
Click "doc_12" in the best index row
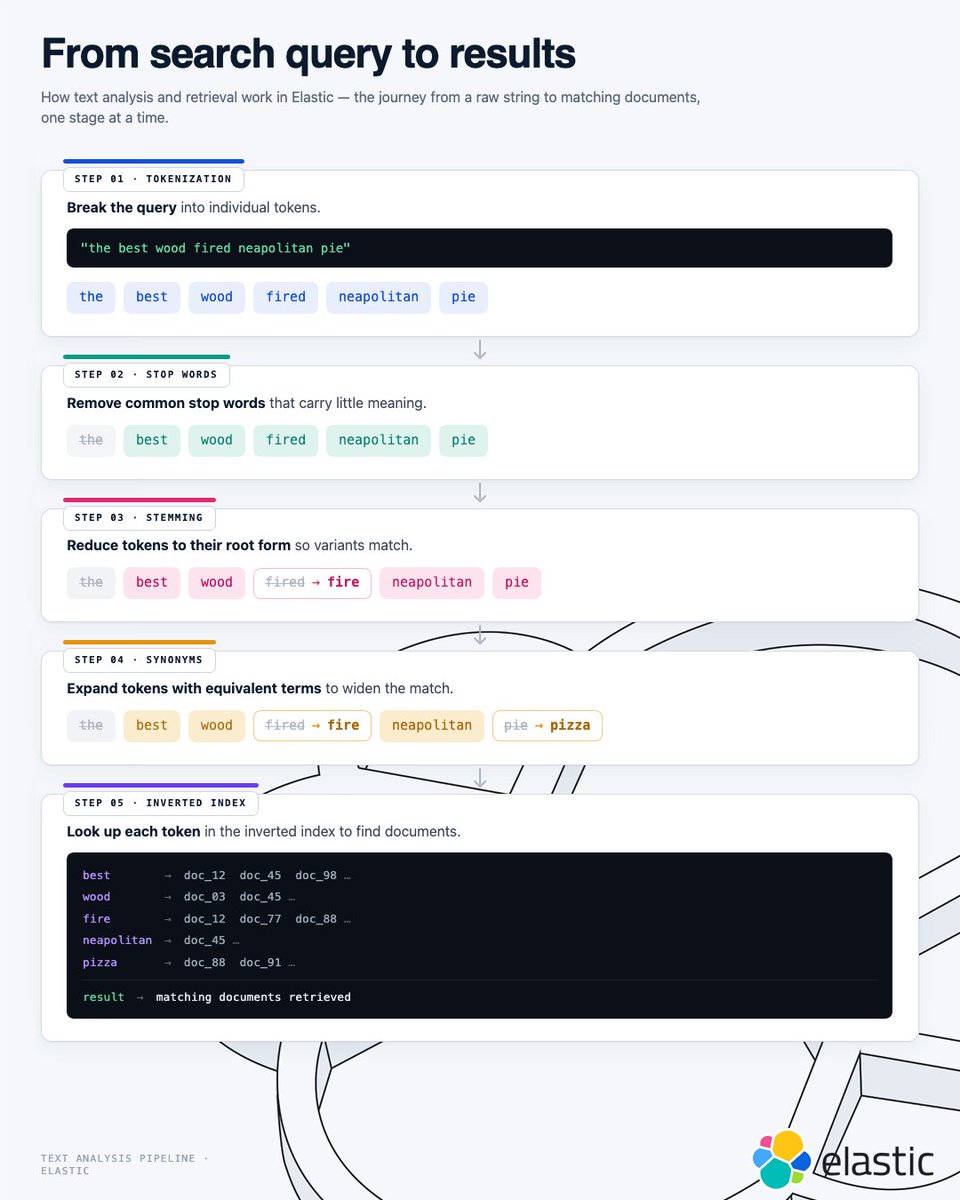tap(205, 876)
